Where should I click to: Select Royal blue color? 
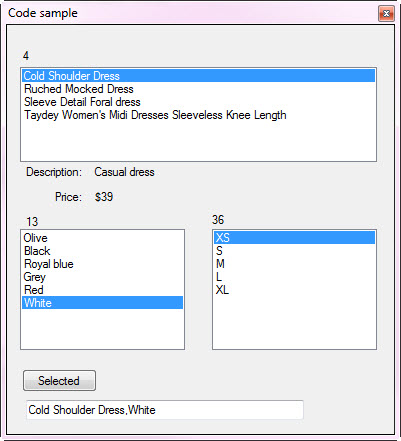[103, 264]
